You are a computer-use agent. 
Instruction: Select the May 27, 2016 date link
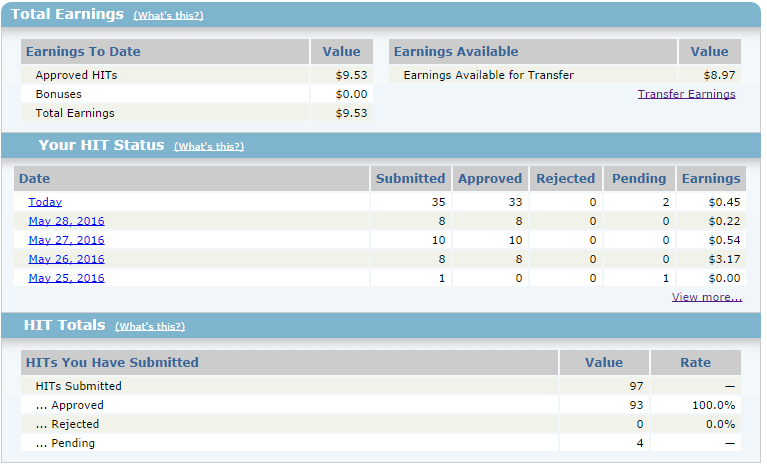[66, 240]
